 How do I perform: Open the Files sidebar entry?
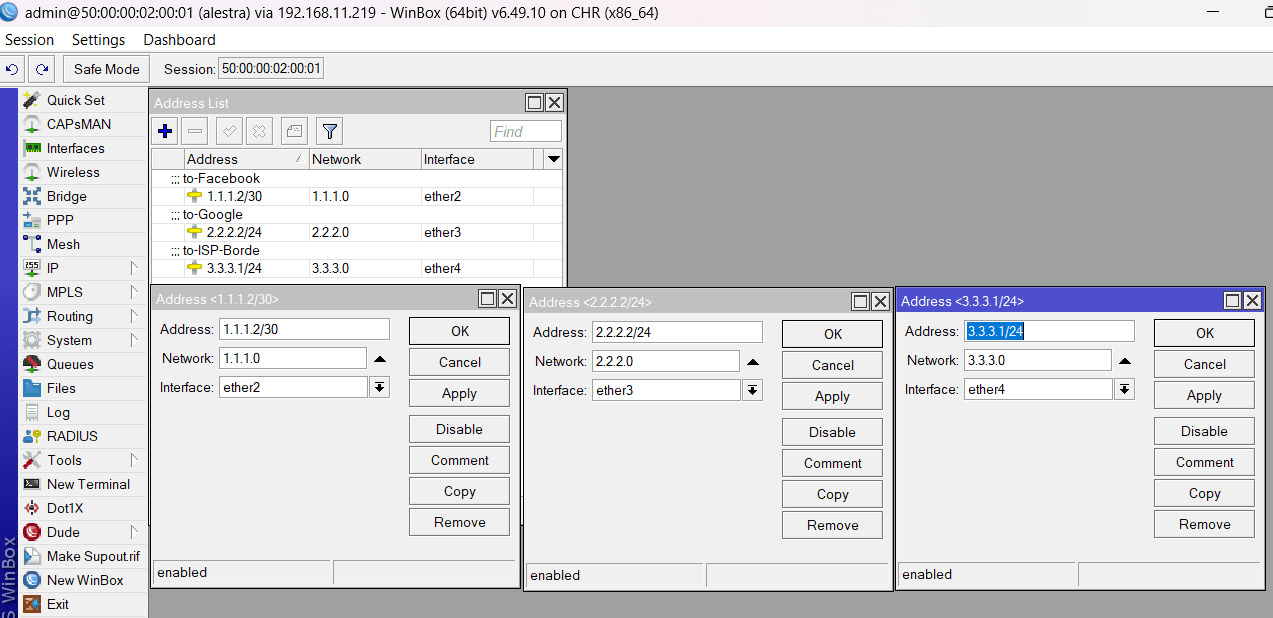tap(61, 388)
